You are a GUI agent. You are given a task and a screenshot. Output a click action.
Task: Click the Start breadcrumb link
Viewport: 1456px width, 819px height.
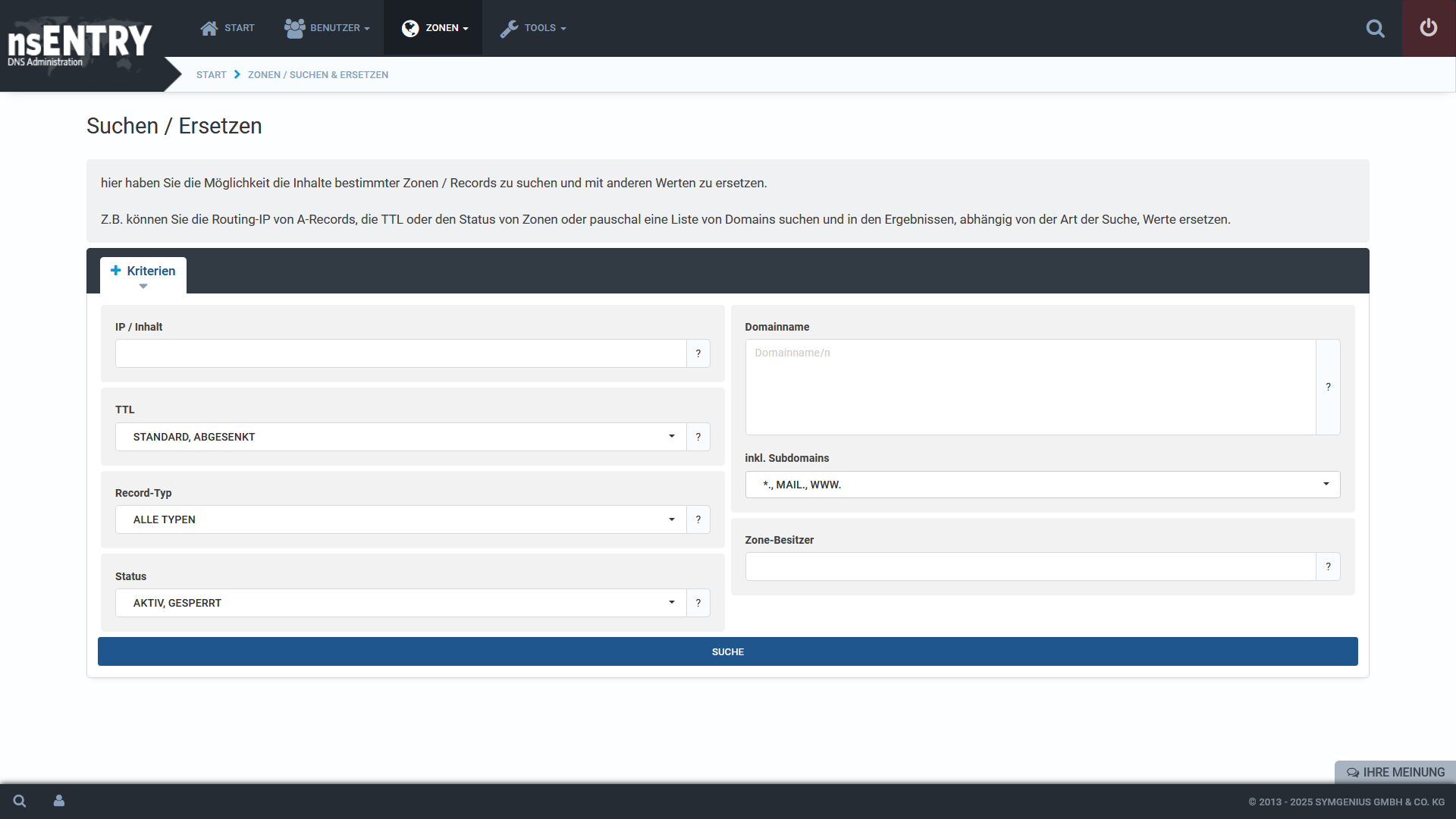211,75
